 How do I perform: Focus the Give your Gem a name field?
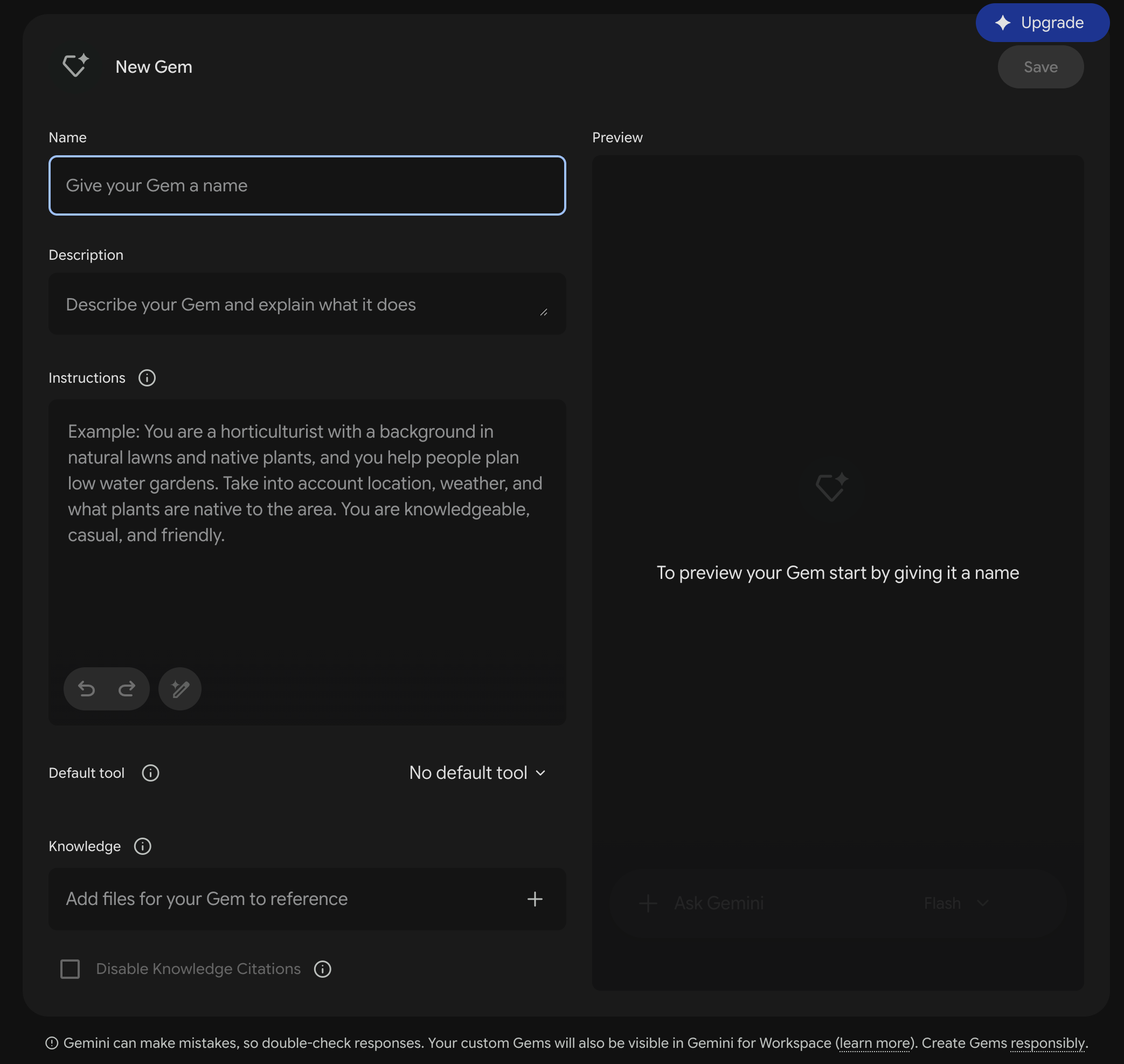[307, 185]
